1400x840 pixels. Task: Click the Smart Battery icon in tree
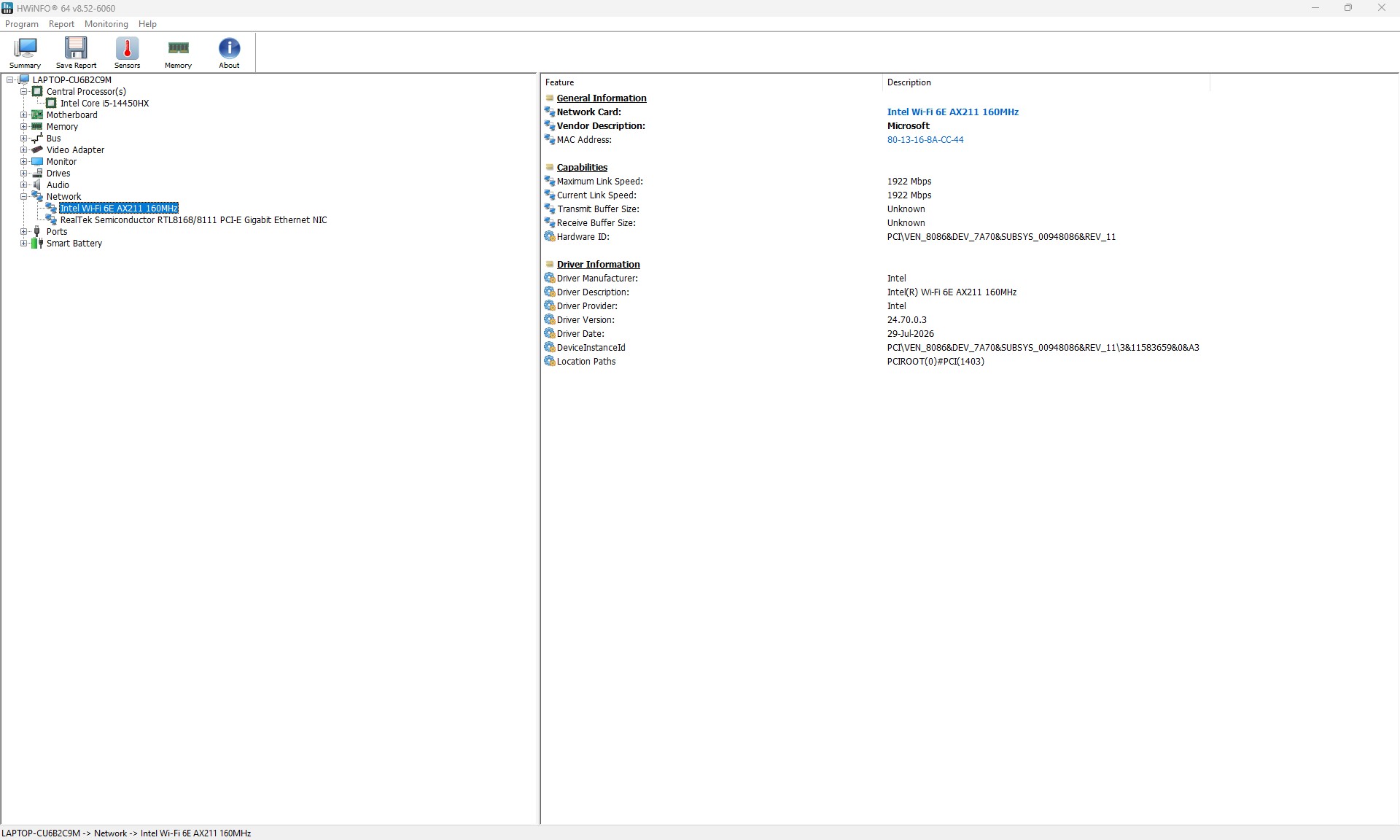(x=37, y=243)
